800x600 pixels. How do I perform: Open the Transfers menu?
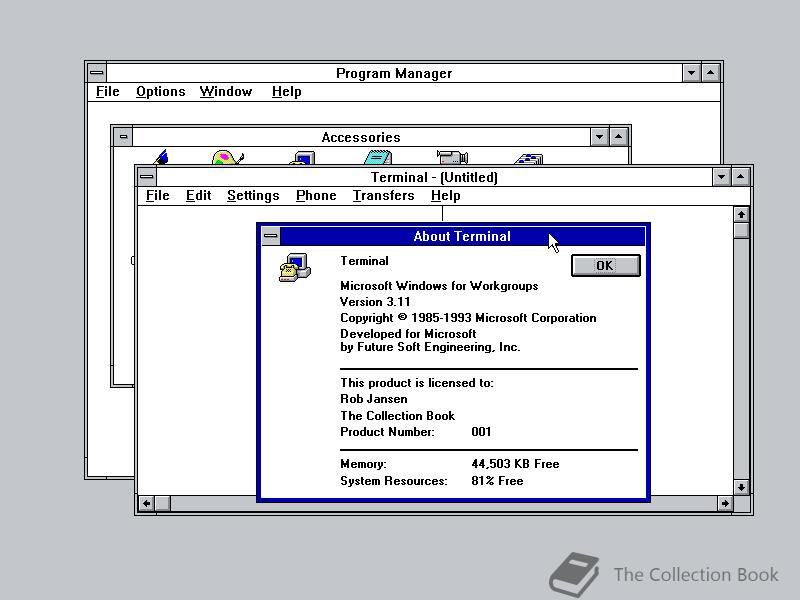(383, 195)
